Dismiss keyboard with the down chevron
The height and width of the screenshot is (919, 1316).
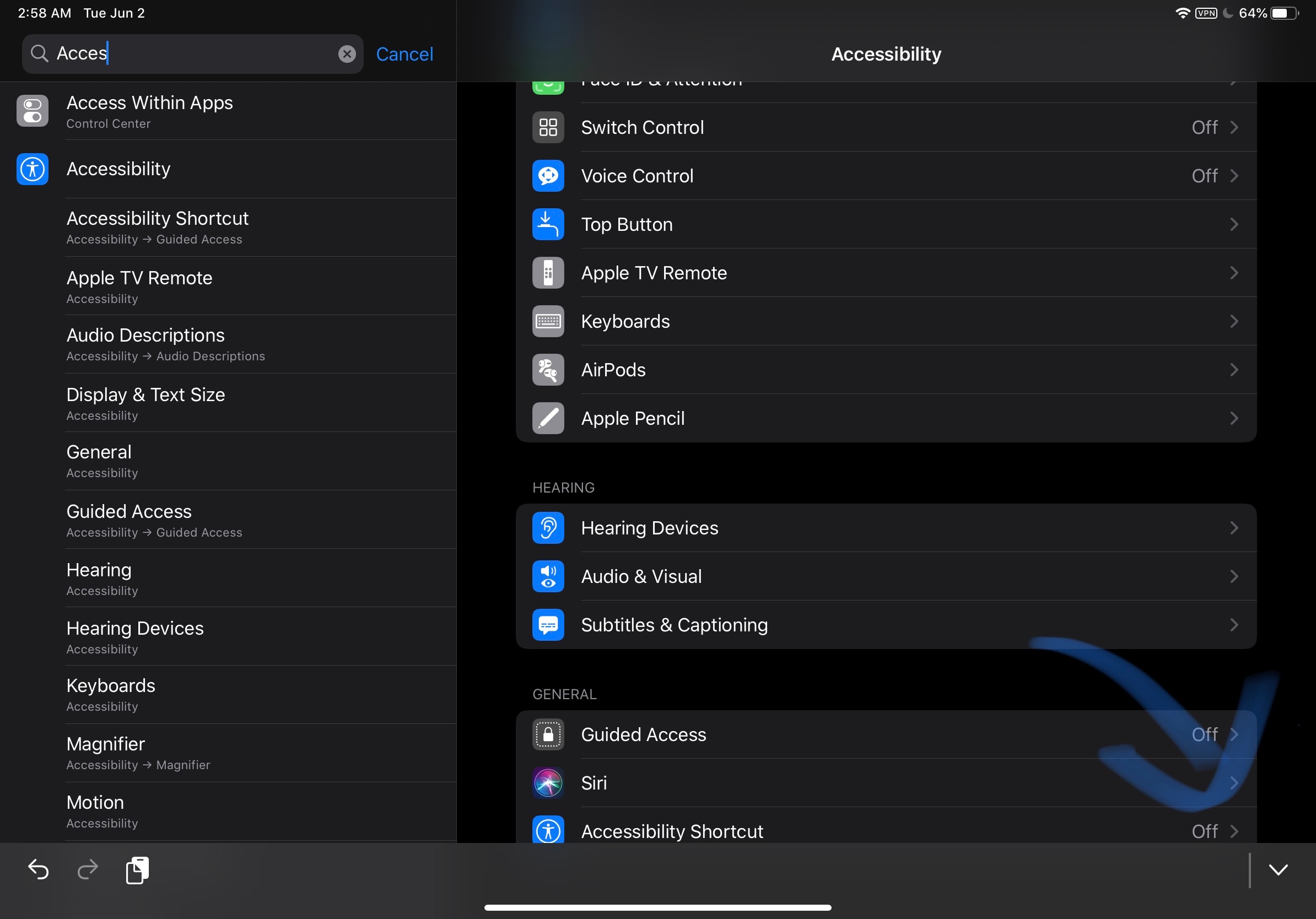tap(1277, 870)
